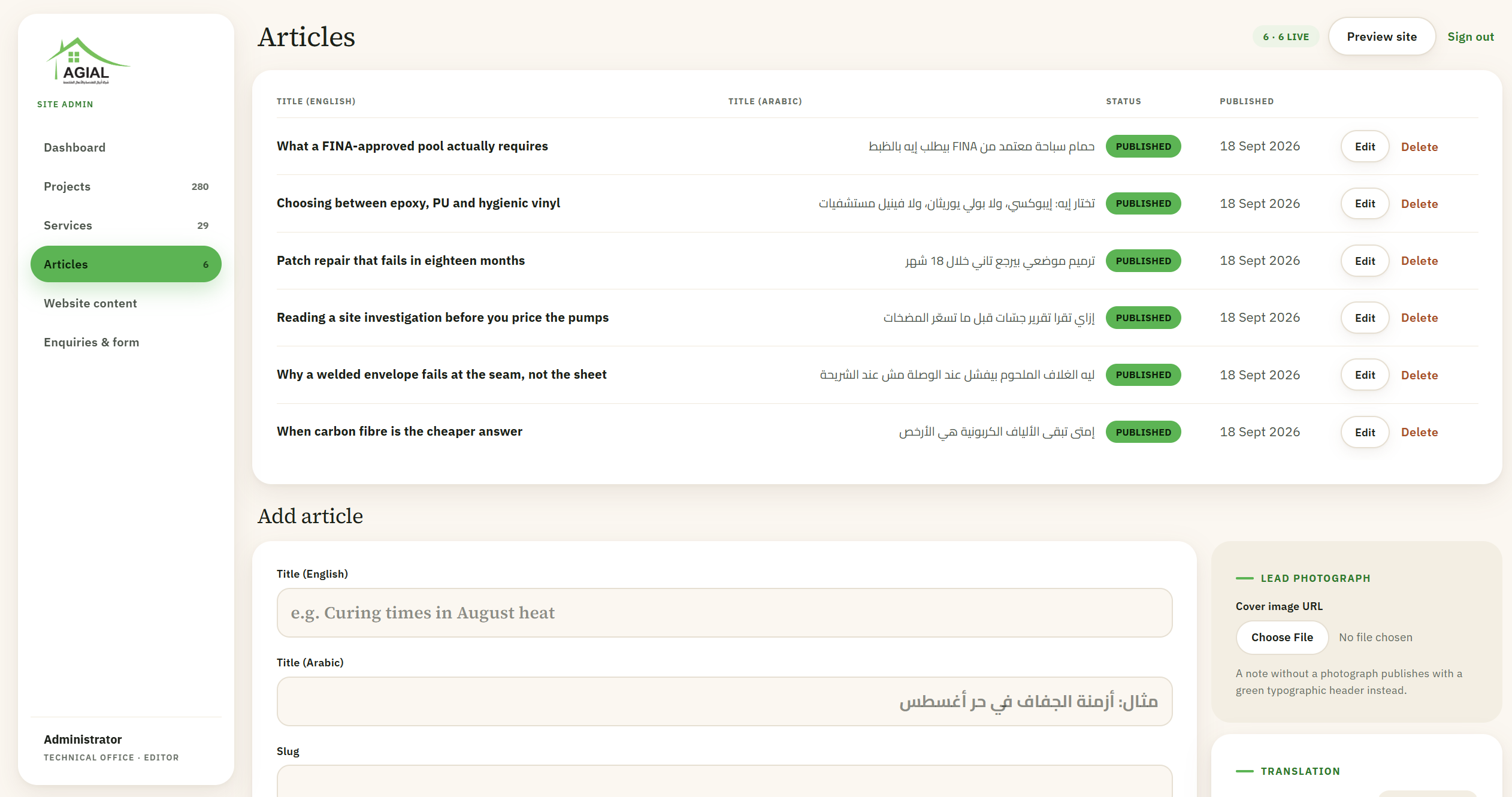Screen dimensions: 1512x797
Task: Edit the epoxy, PU and vinyl article
Action: click(1365, 204)
